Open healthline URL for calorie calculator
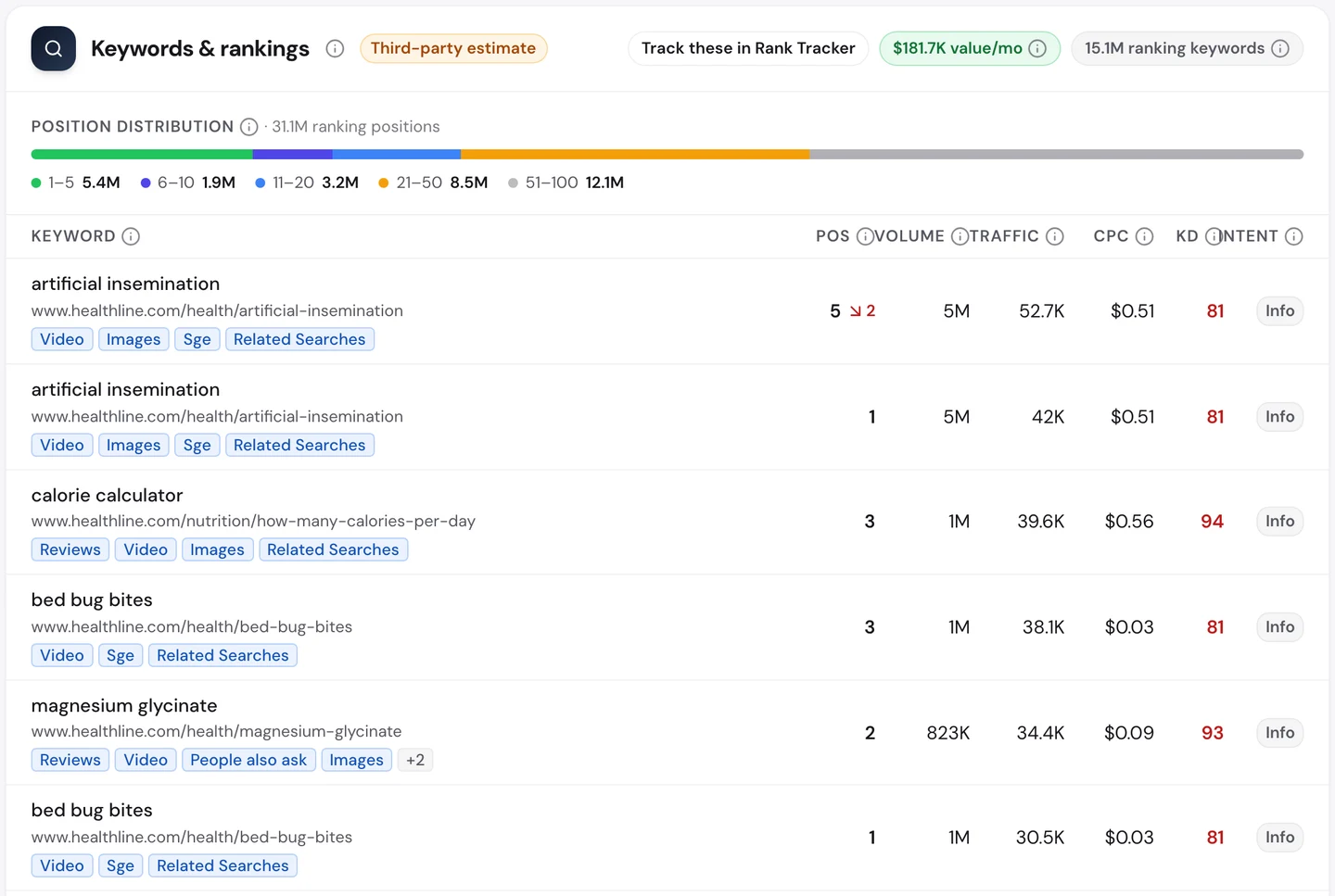The height and width of the screenshot is (896, 1335). click(253, 521)
